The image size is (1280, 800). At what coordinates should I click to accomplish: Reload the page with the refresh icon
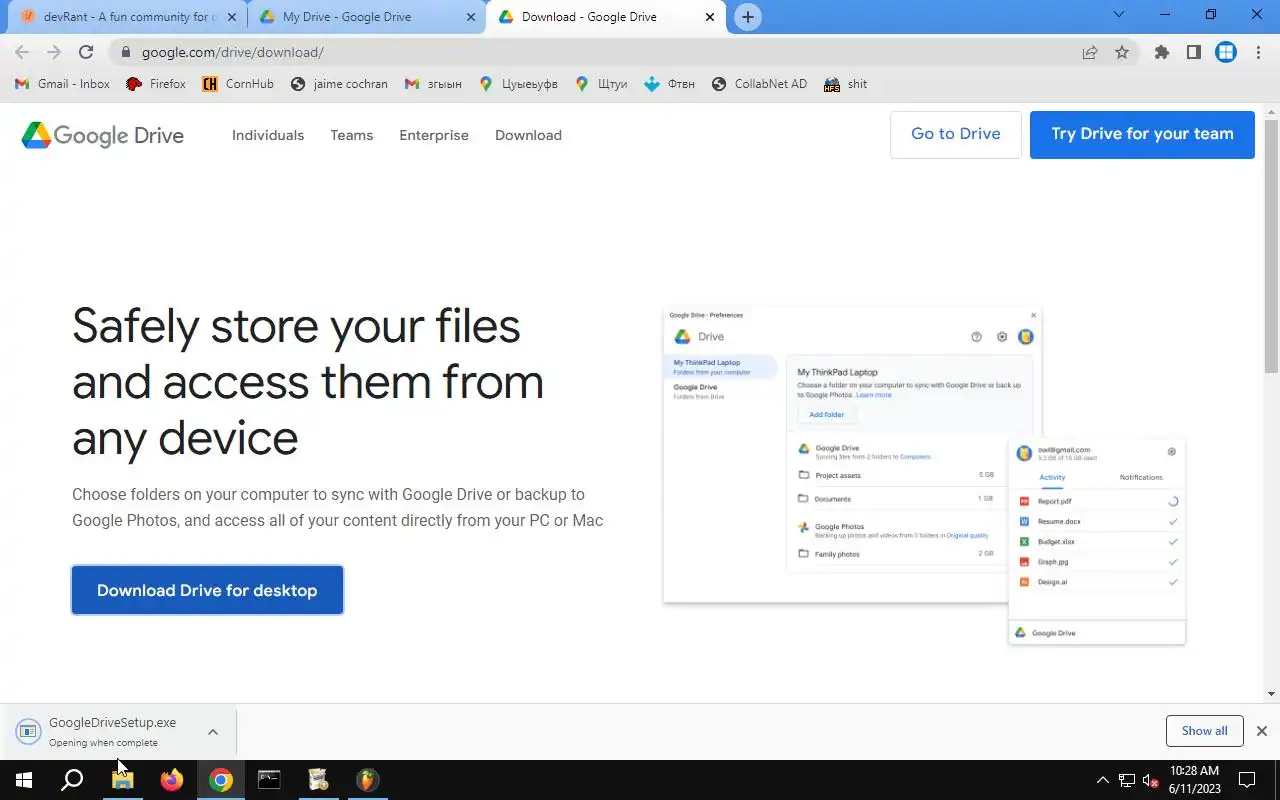tap(86, 52)
